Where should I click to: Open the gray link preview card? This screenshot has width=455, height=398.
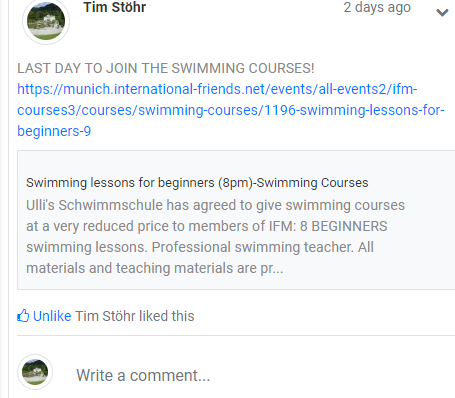tap(236, 220)
